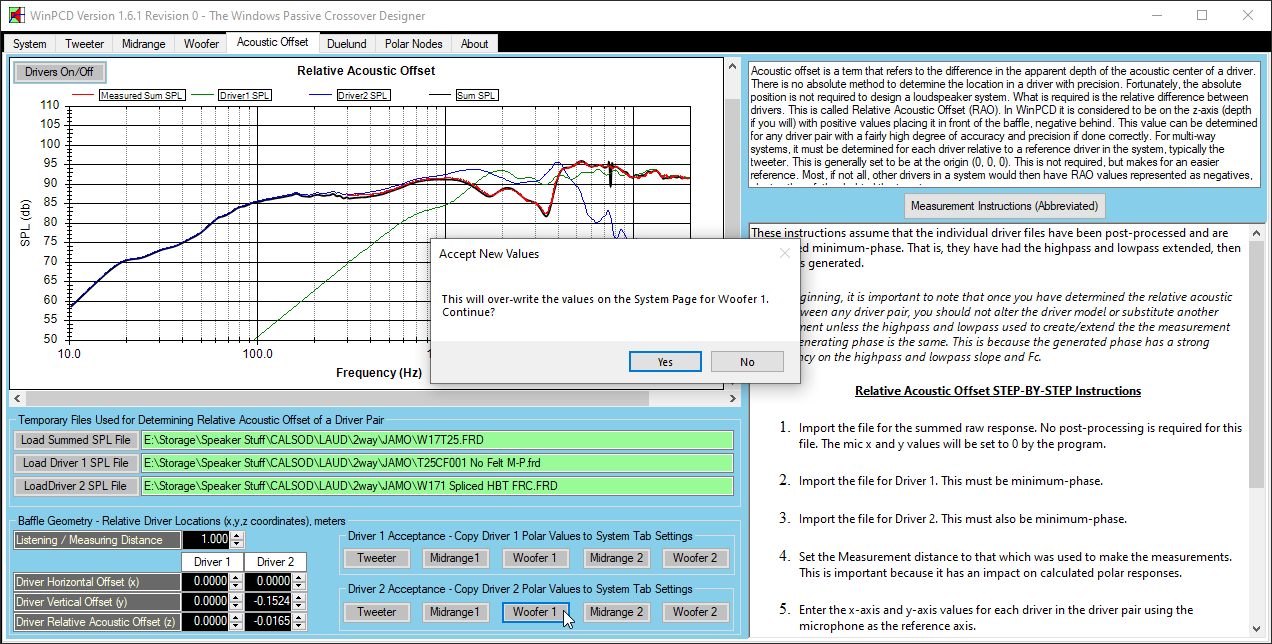Click No to cancel overwriting values
1272x644 pixels.
point(747,362)
